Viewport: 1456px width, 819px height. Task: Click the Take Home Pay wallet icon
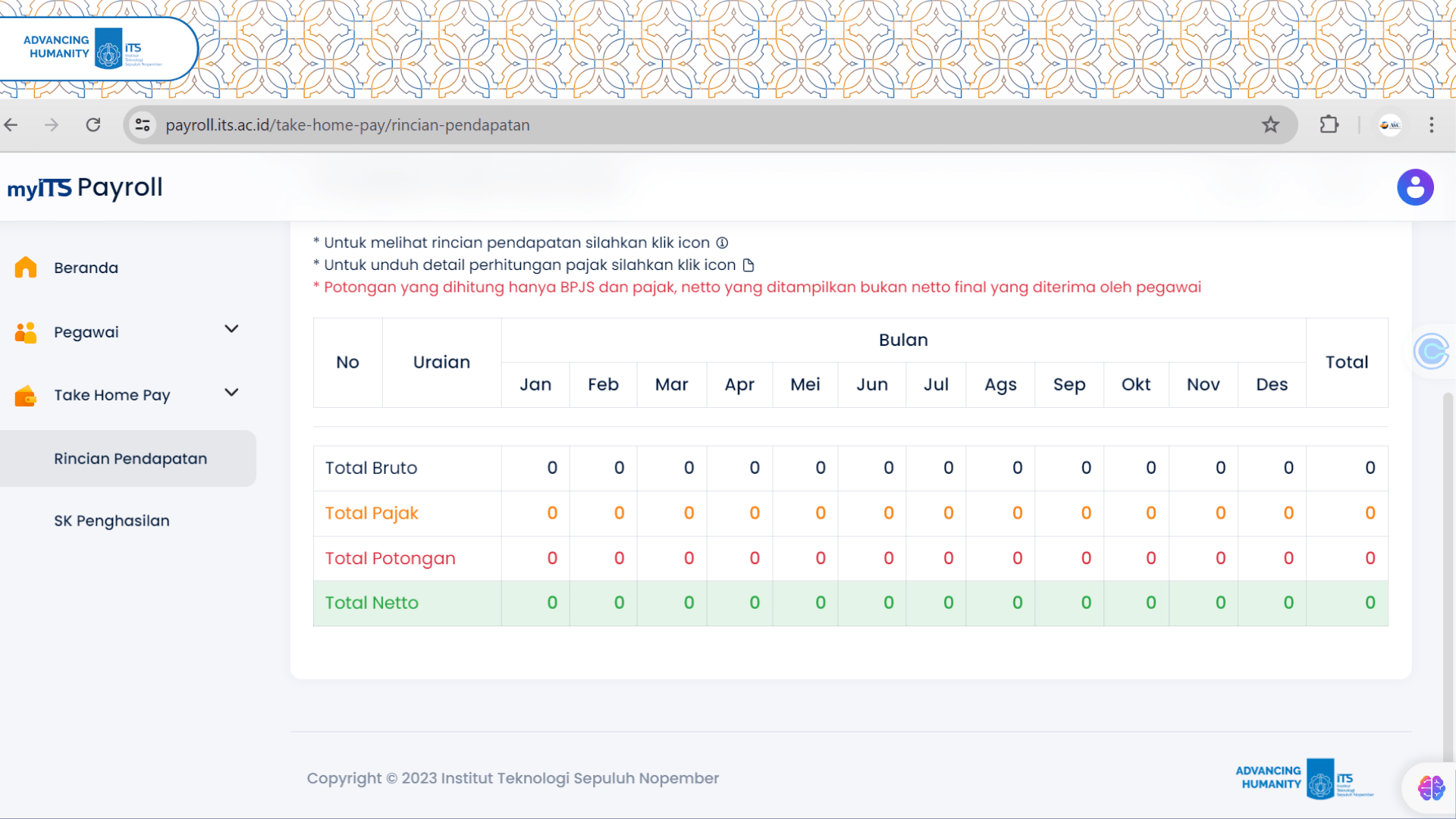point(26,396)
